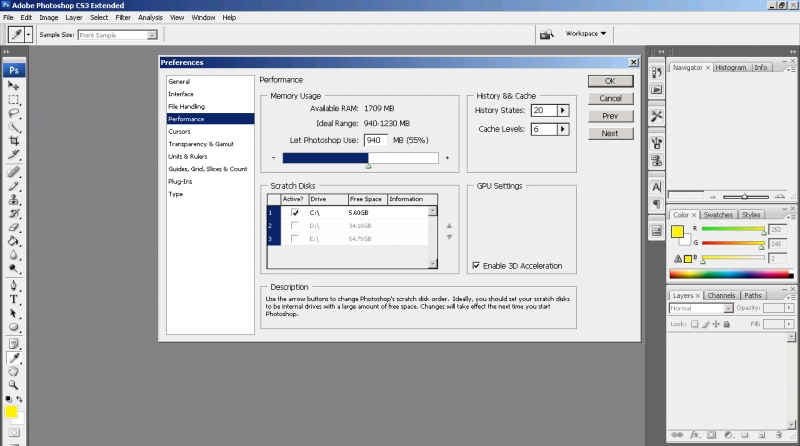This screenshot has height=446, width=800.
Task: Open the History States dropdown arrow
Action: click(563, 110)
